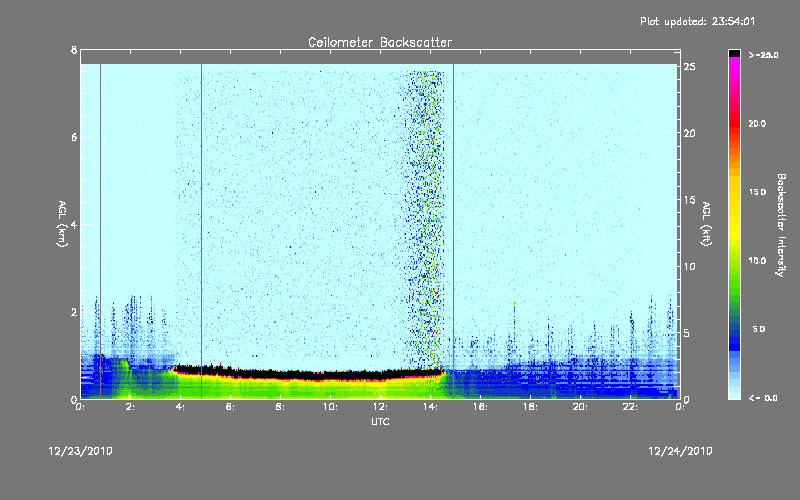Click the 'Ceilometer Backscatter' plot title
The height and width of the screenshot is (500, 800).
tap(380, 42)
